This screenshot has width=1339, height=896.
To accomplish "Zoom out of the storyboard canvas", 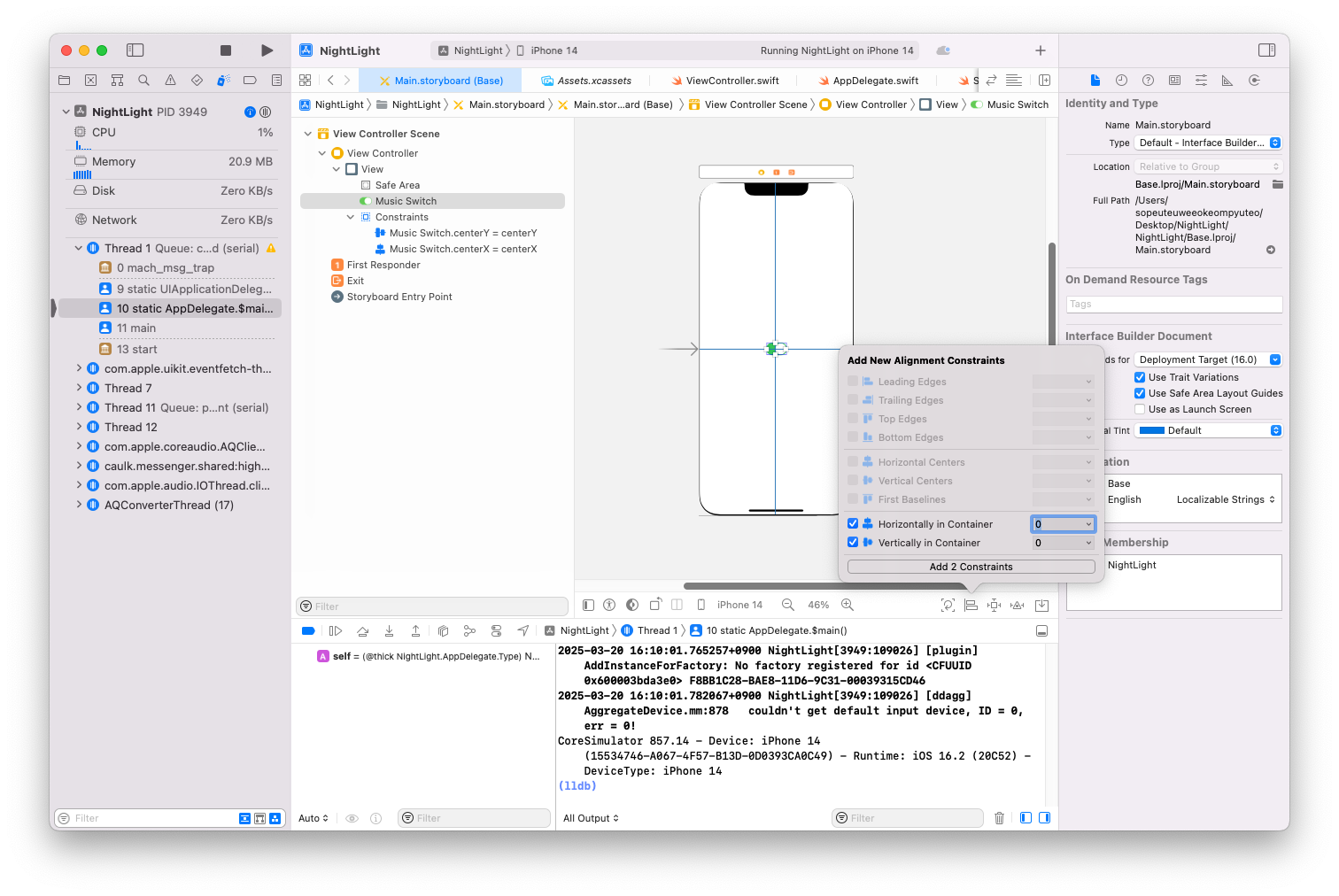I will [788, 605].
